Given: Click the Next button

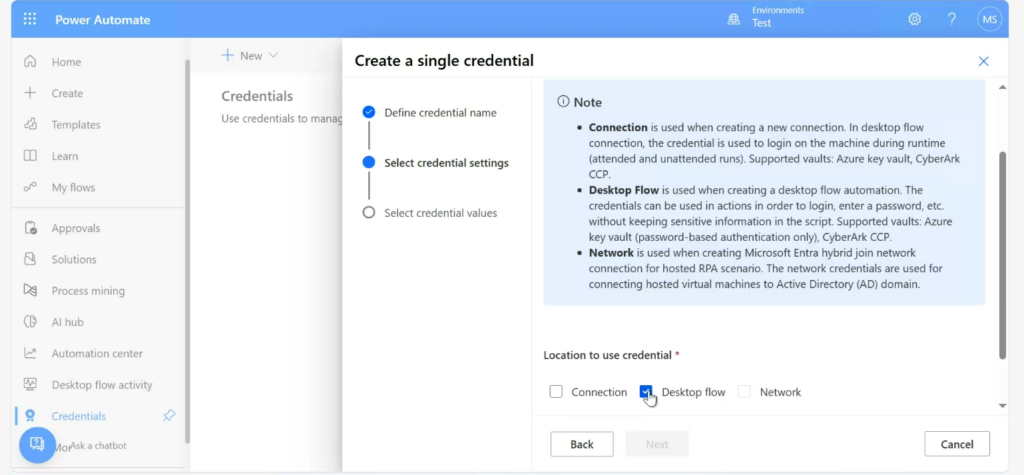Looking at the screenshot, I should click(657, 444).
